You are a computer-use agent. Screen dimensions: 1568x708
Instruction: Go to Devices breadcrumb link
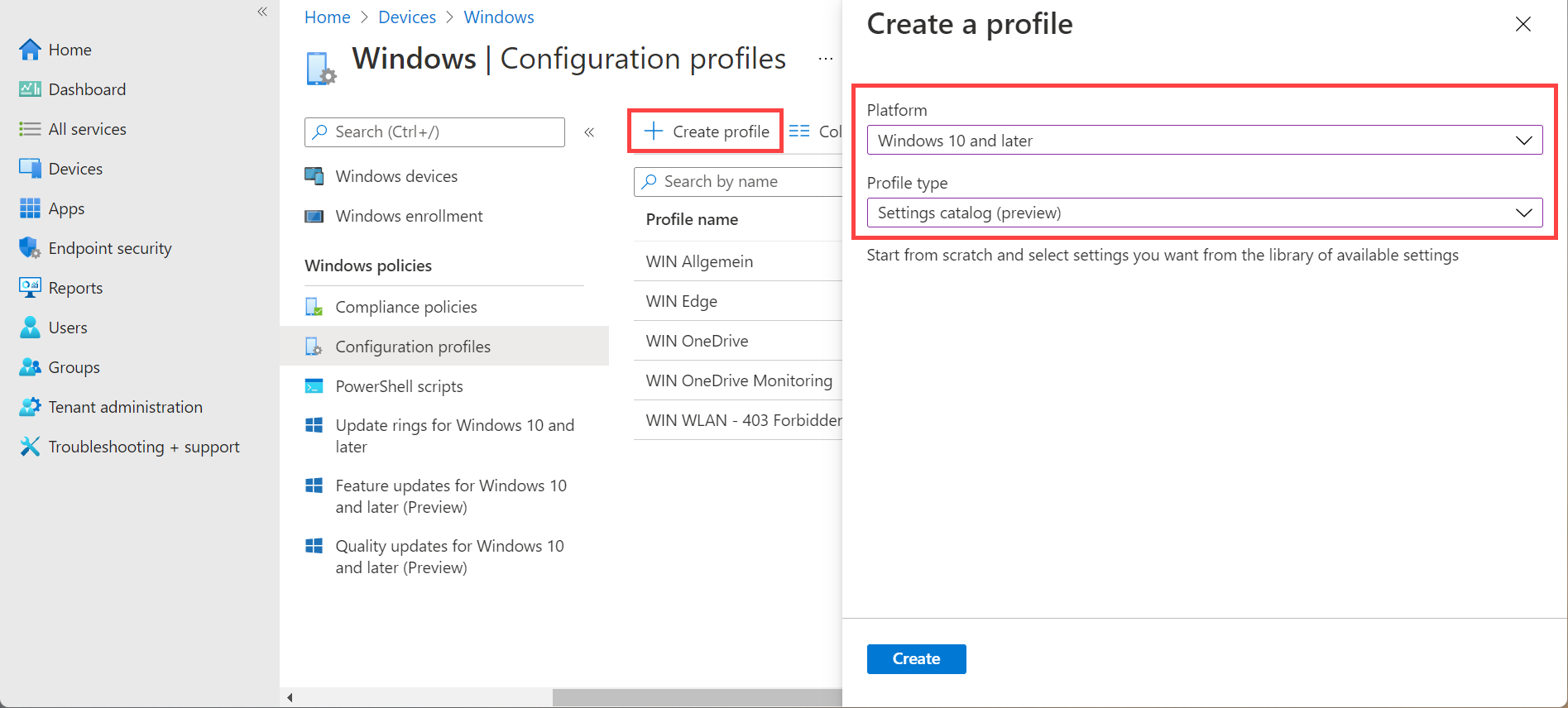[407, 17]
